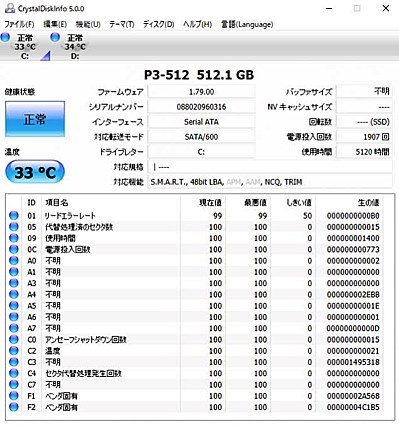Open the 言語(Language) menu
The width and height of the screenshot is (399, 425).
(x=247, y=24)
